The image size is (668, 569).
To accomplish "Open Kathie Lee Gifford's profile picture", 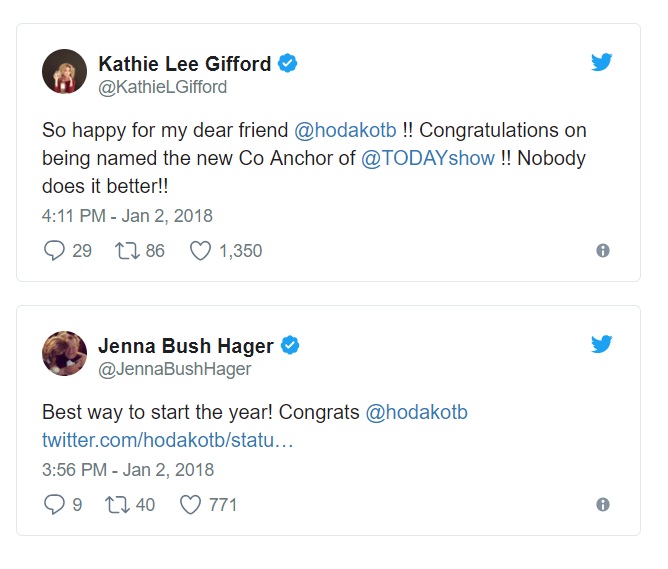I will tap(64, 71).
